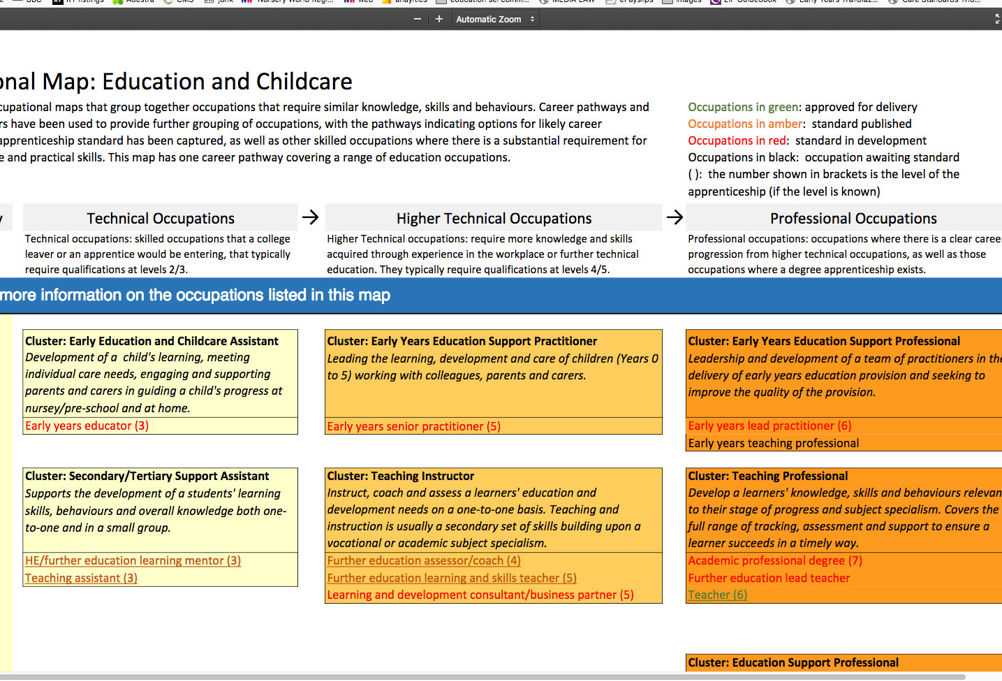The width and height of the screenshot is (1002, 681).
Task: Click the 'Higher Technical Occupations' column heading
Action: point(494,218)
